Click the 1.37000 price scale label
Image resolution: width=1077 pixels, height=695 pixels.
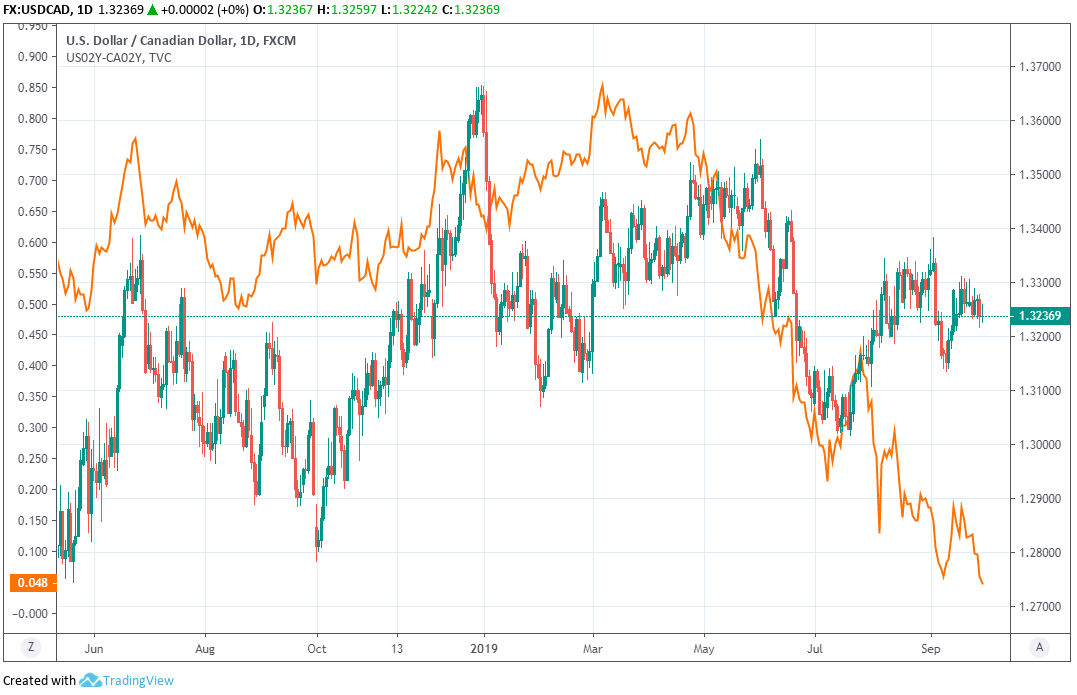(1041, 67)
